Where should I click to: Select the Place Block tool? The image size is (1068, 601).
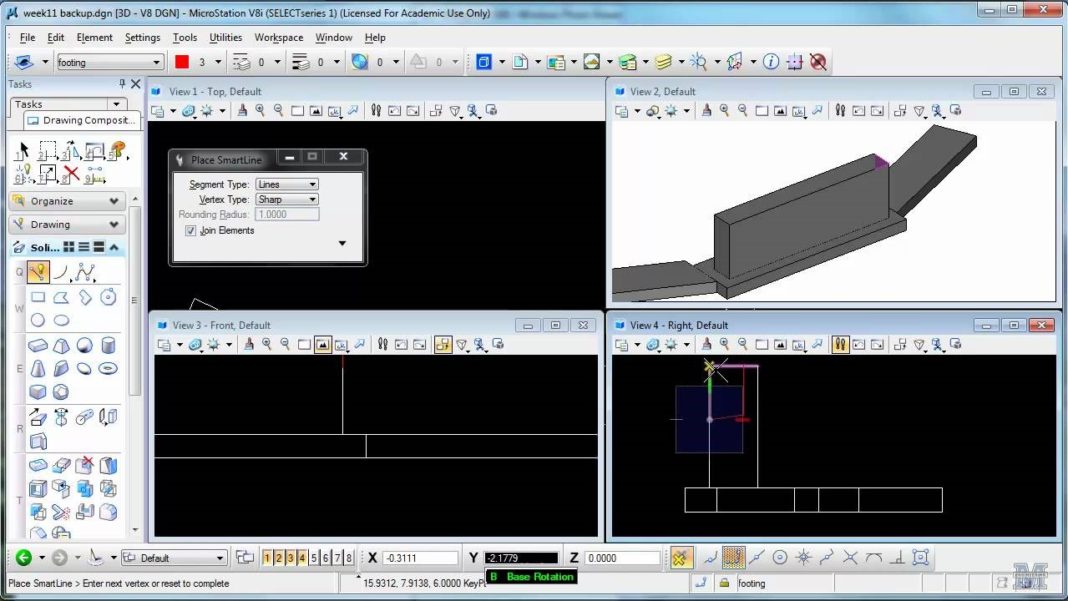pyautogui.click(x=40, y=297)
